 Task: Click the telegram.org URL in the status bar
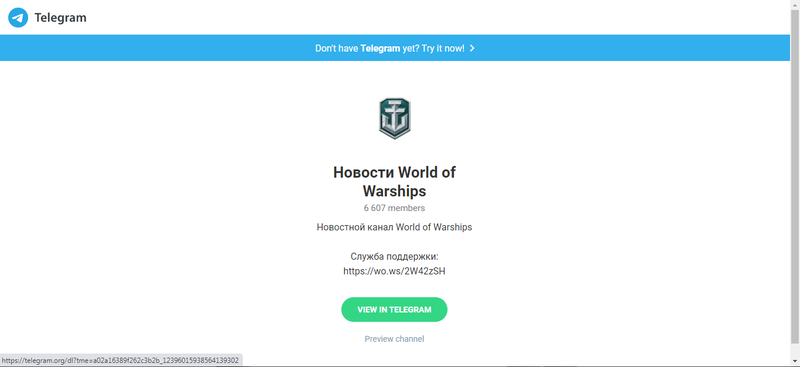click(120, 360)
